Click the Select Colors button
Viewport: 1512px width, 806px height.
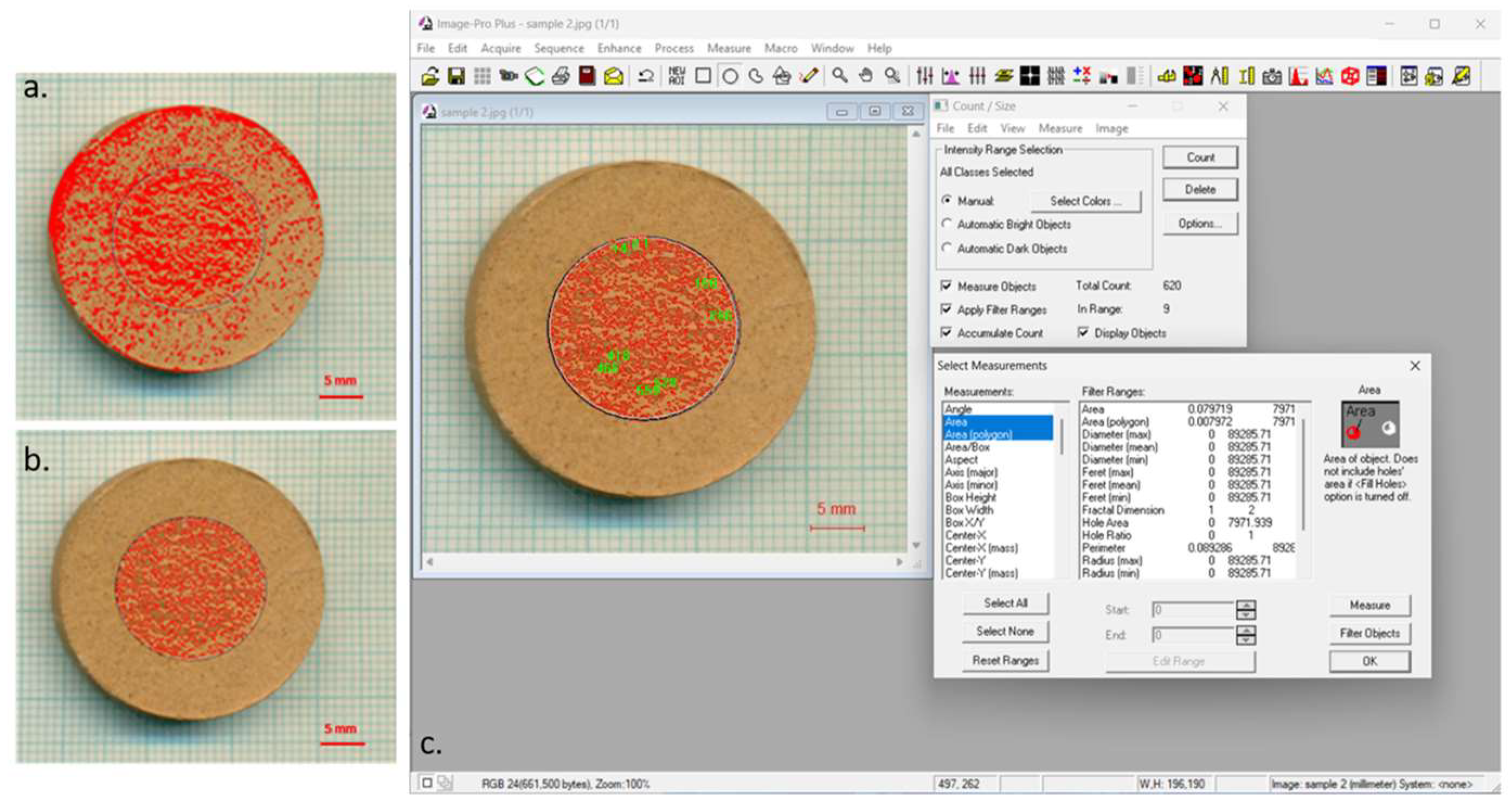click(1085, 201)
